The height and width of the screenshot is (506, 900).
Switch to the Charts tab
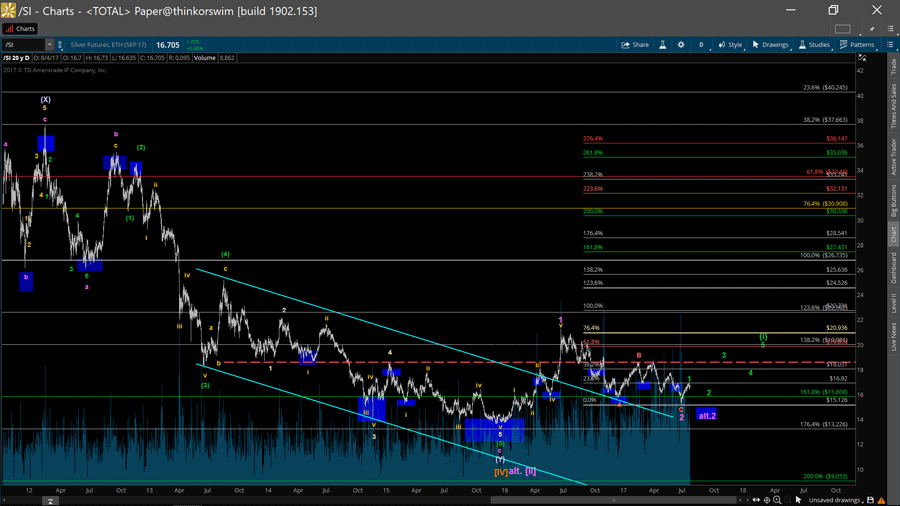(20, 29)
